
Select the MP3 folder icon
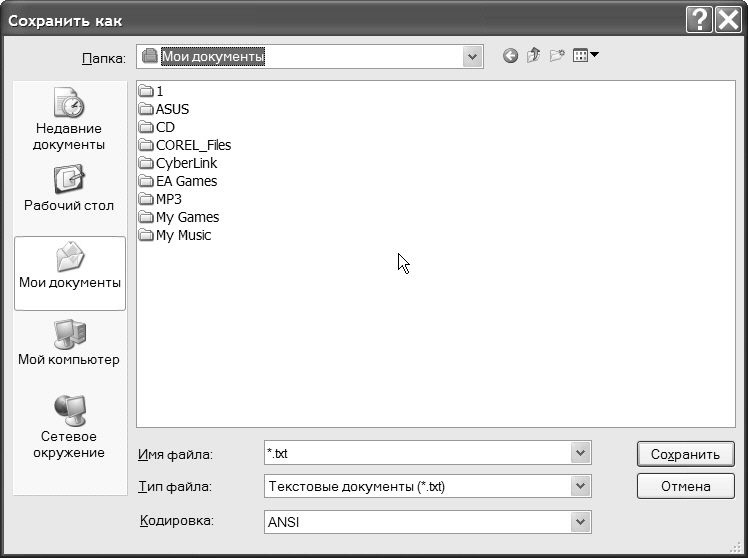coord(146,199)
